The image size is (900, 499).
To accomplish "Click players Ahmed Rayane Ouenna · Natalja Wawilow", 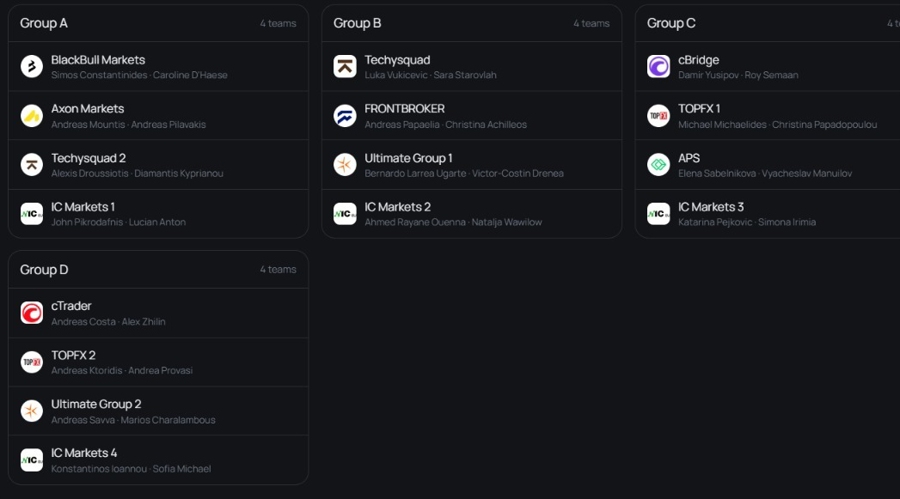I will pos(453,222).
